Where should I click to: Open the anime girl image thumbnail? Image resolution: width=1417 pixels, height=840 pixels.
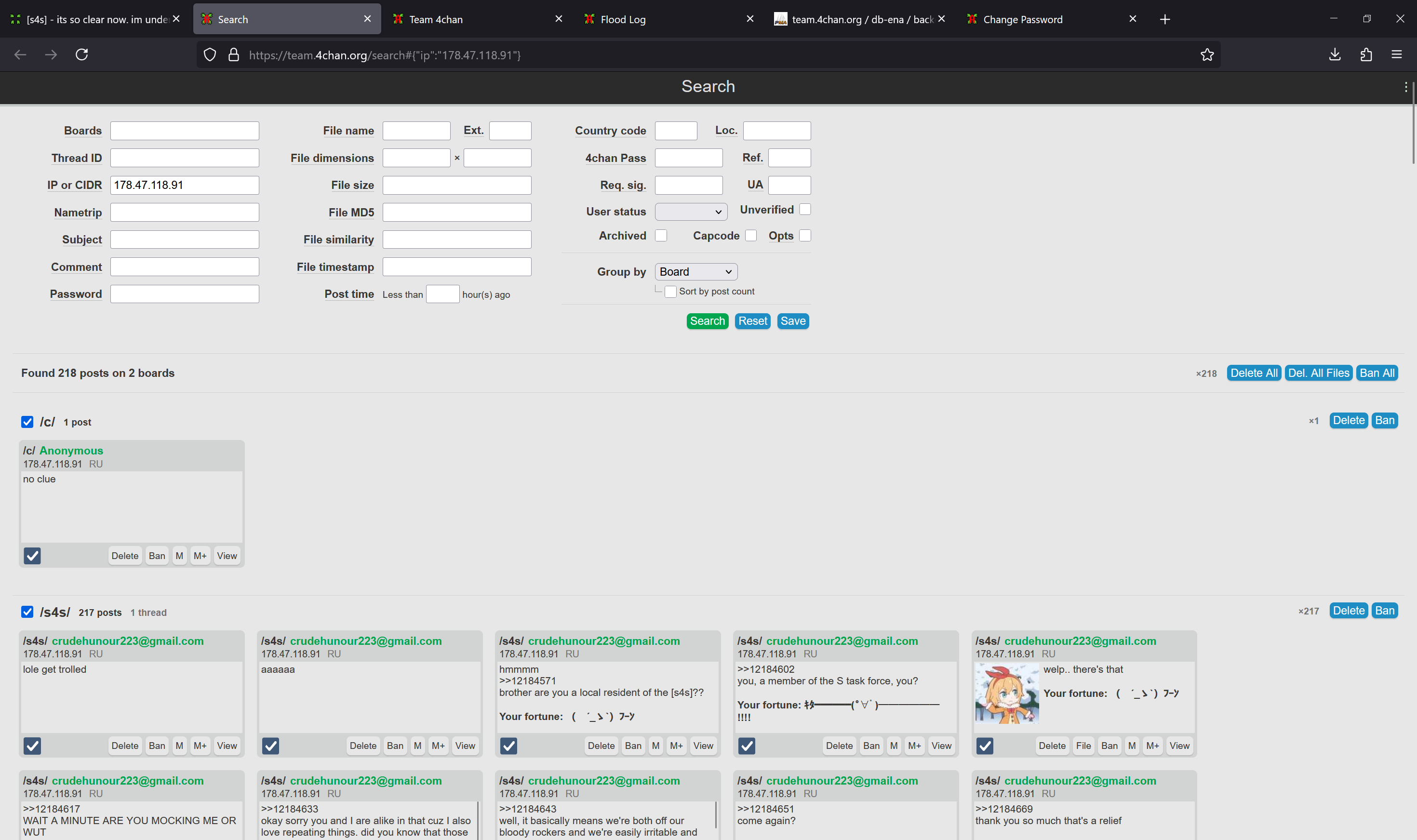1006,694
